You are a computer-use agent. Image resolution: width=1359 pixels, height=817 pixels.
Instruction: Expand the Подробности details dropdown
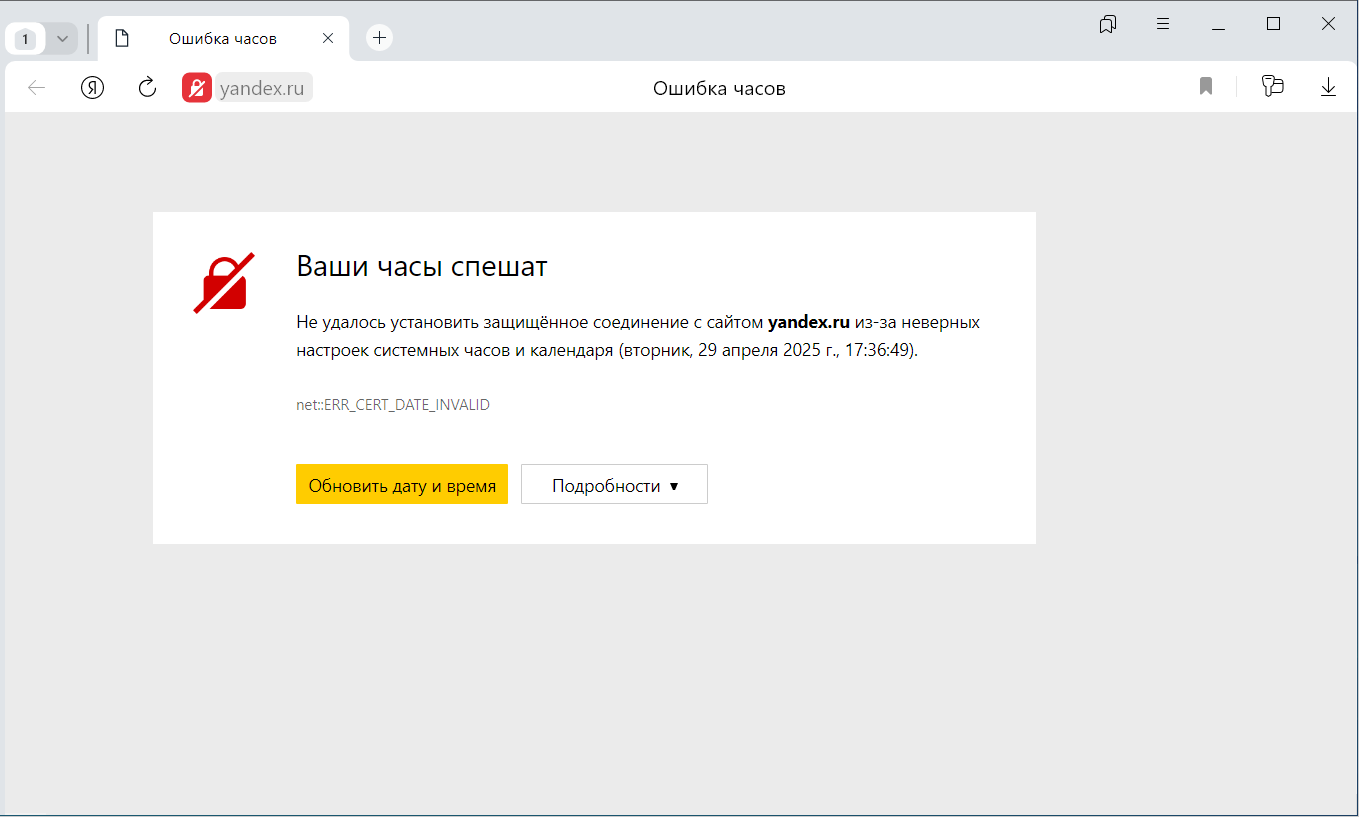click(x=614, y=485)
